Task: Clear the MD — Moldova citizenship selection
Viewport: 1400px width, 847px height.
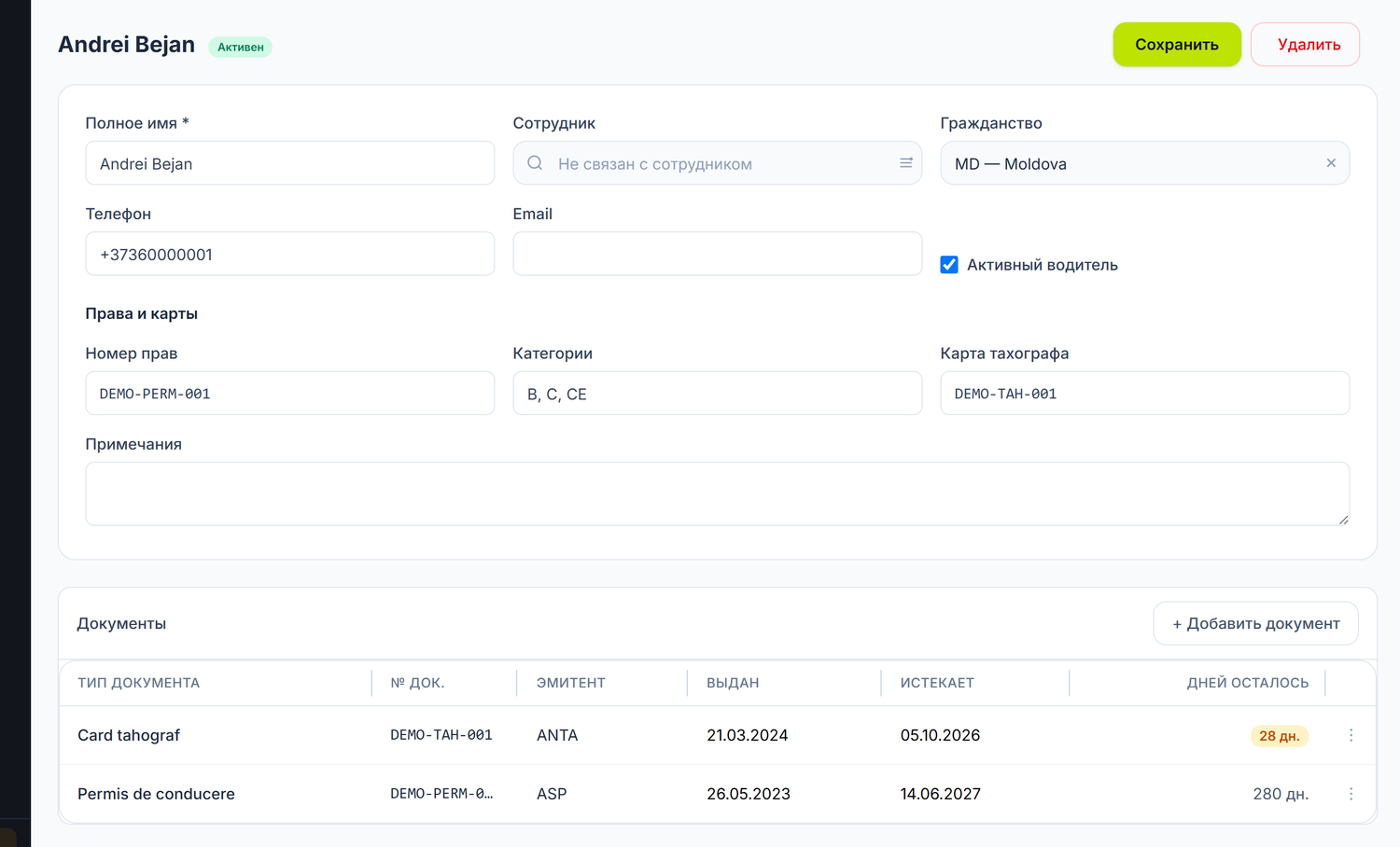Action: [1331, 163]
